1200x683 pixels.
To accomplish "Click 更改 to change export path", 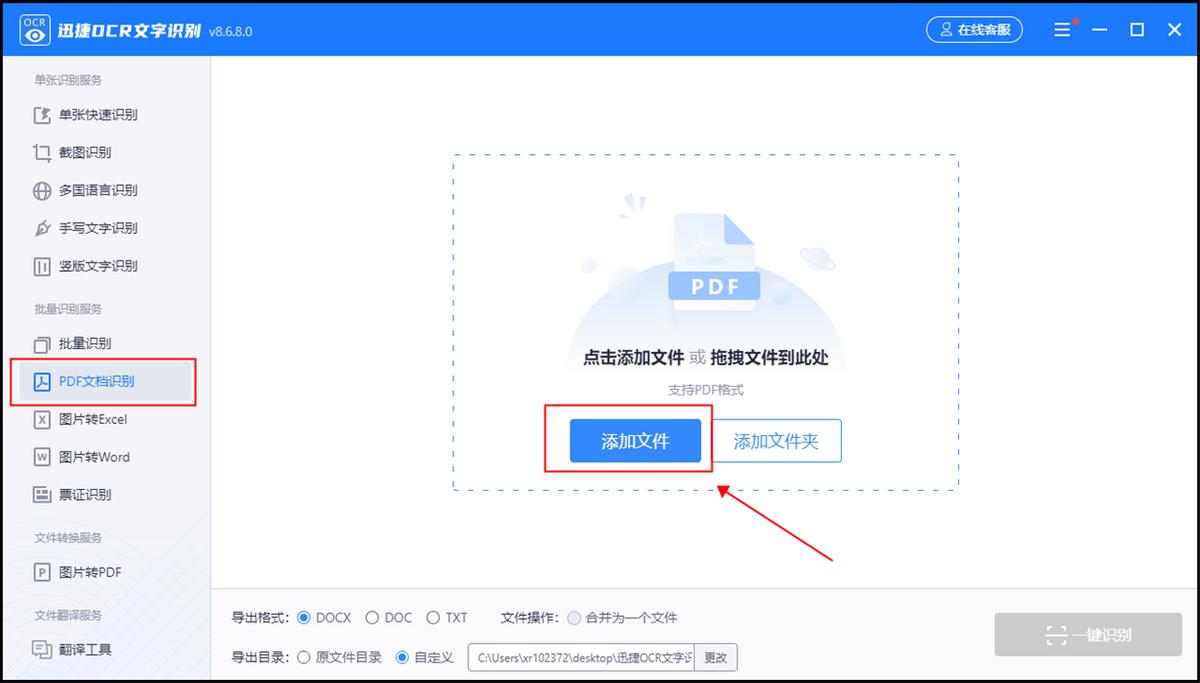I will (716, 658).
